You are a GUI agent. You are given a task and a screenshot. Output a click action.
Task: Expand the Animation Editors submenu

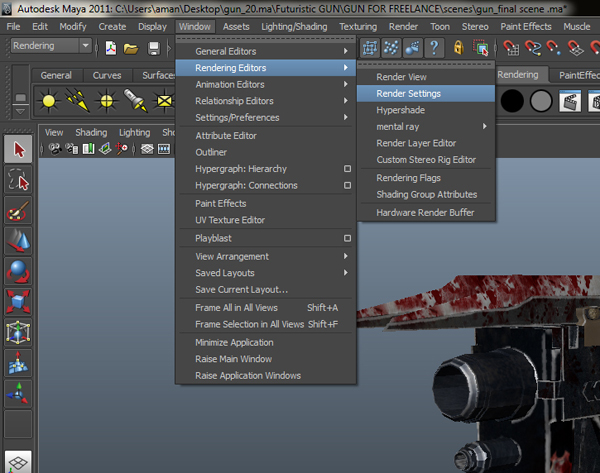pos(266,84)
